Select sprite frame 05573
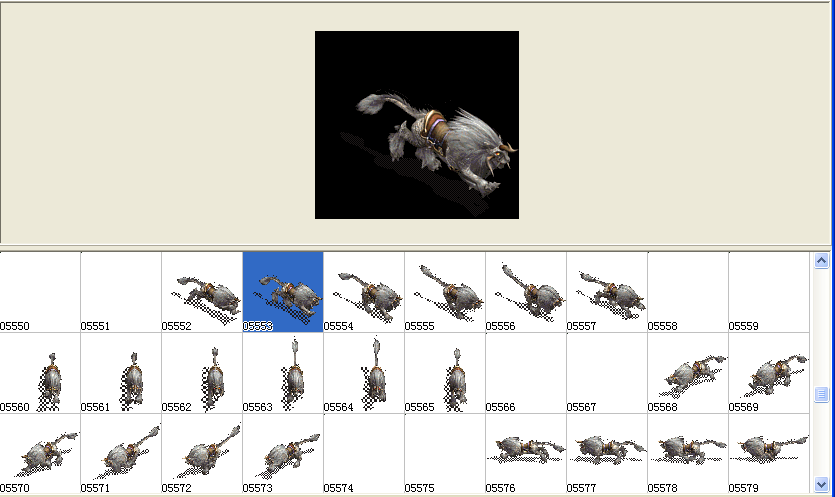Image resolution: width=835 pixels, height=497 pixels. click(x=283, y=453)
